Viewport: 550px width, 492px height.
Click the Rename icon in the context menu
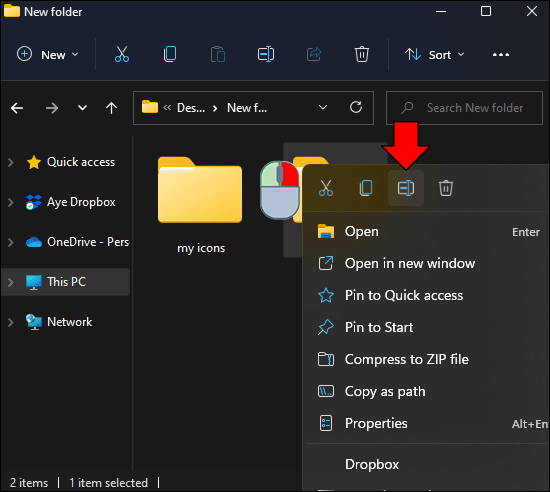[x=406, y=188]
